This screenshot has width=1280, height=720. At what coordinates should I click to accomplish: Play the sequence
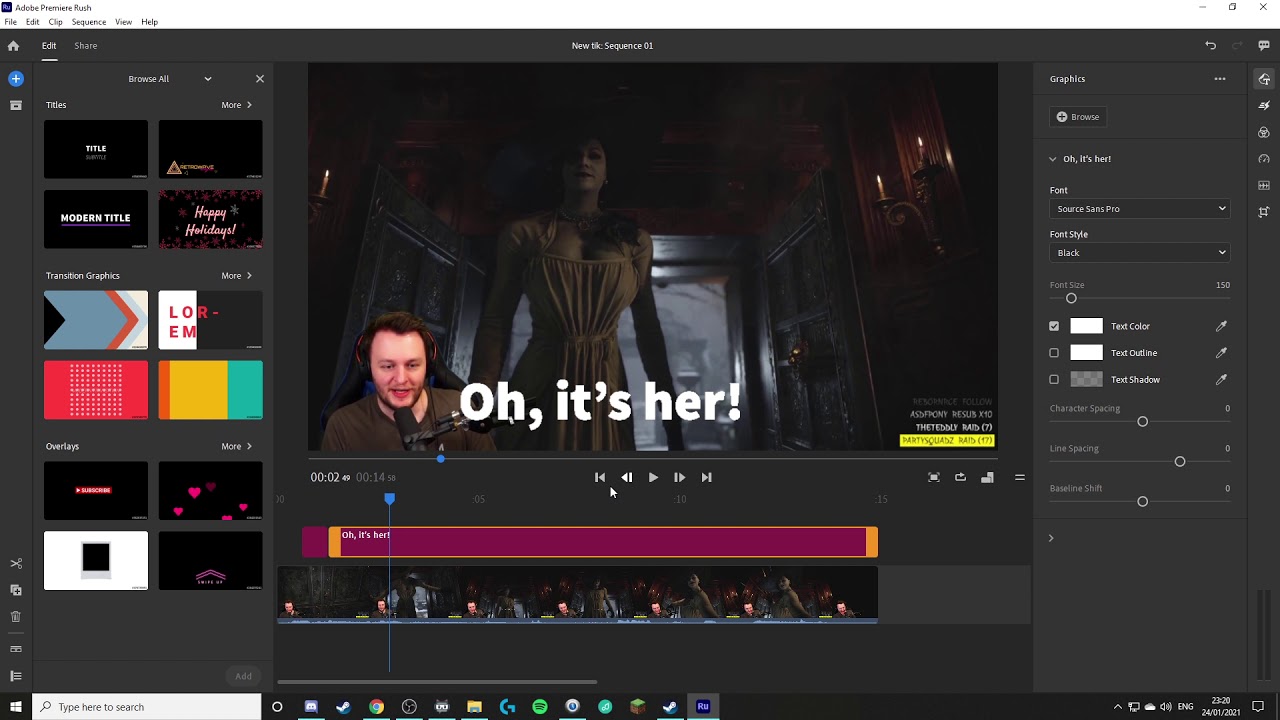[653, 478]
